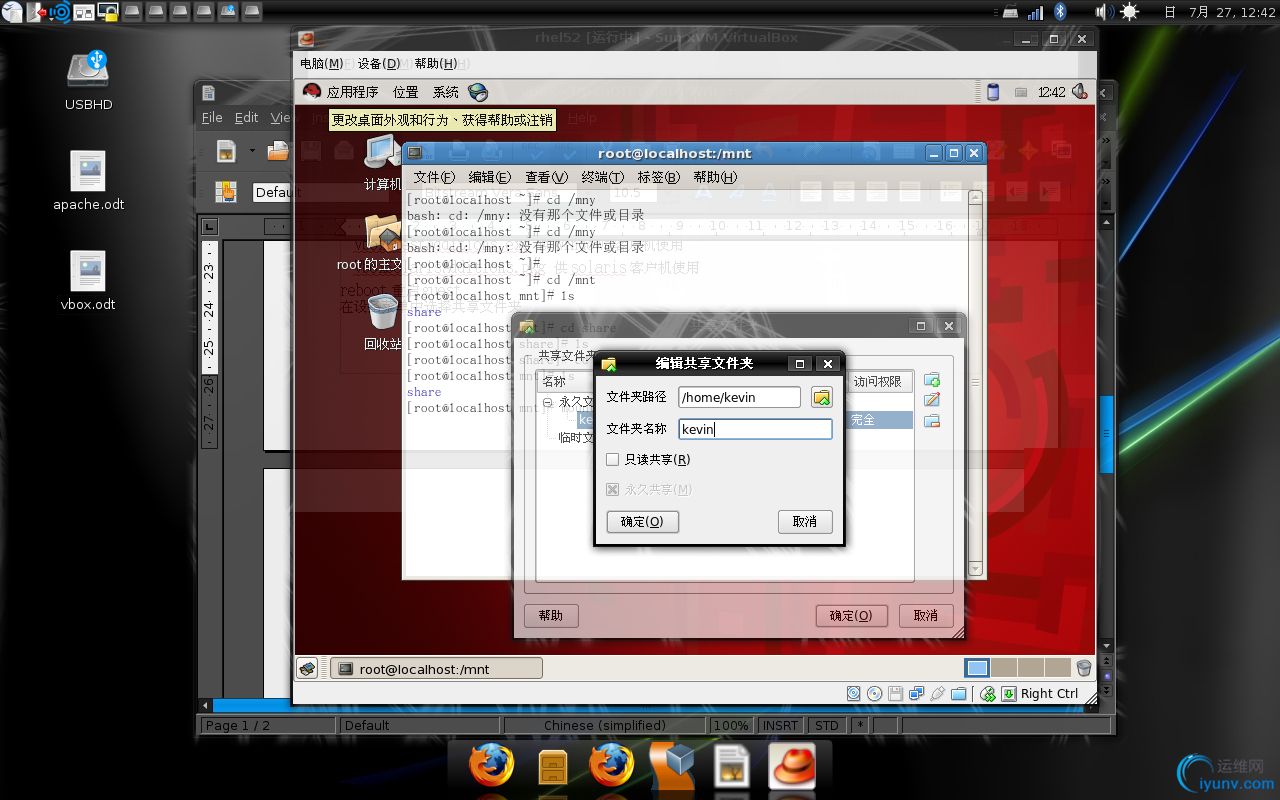
Task: Click the folder browse icon beside the path field
Action: 822,398
